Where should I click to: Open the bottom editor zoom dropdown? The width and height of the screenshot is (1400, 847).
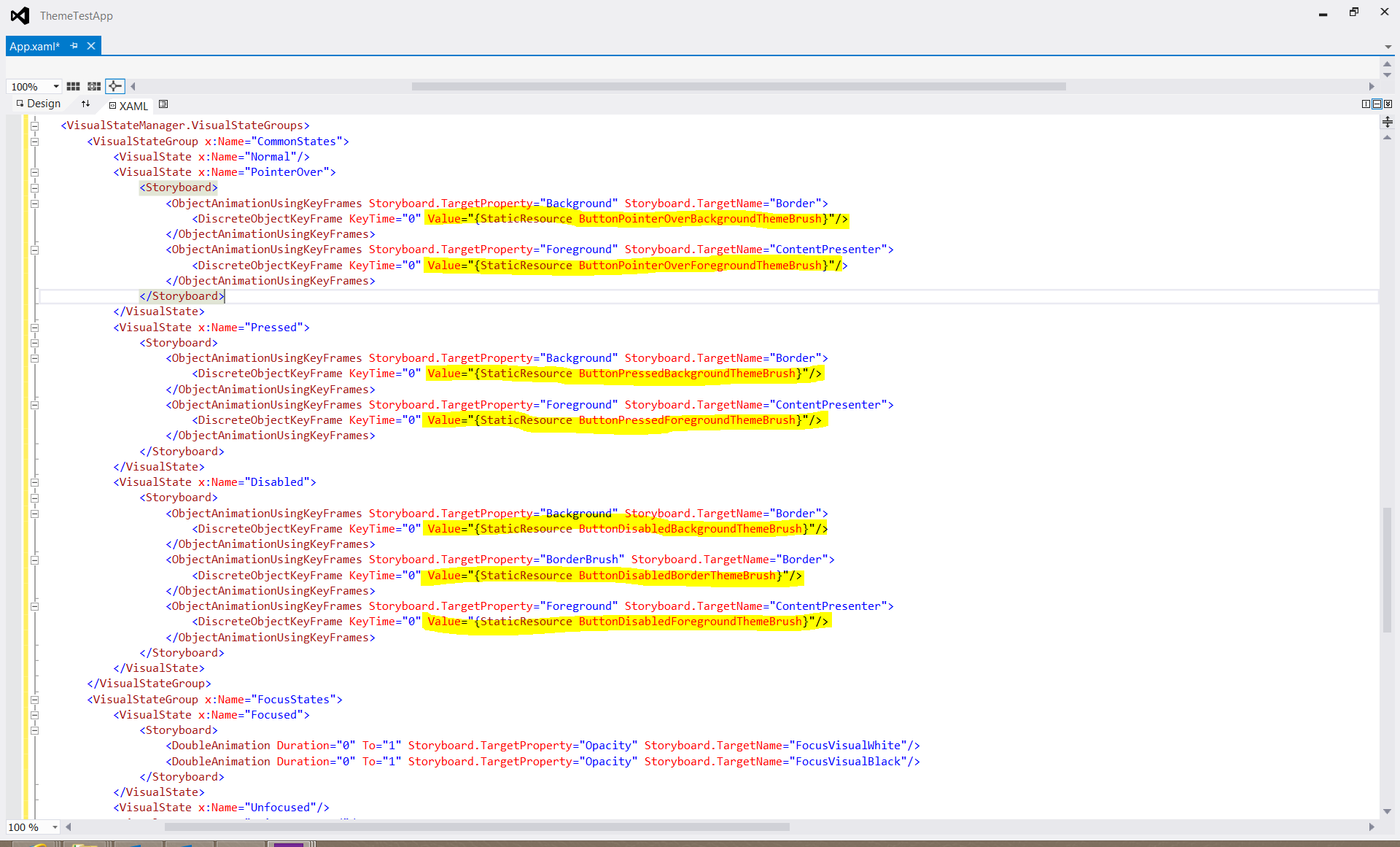point(54,827)
